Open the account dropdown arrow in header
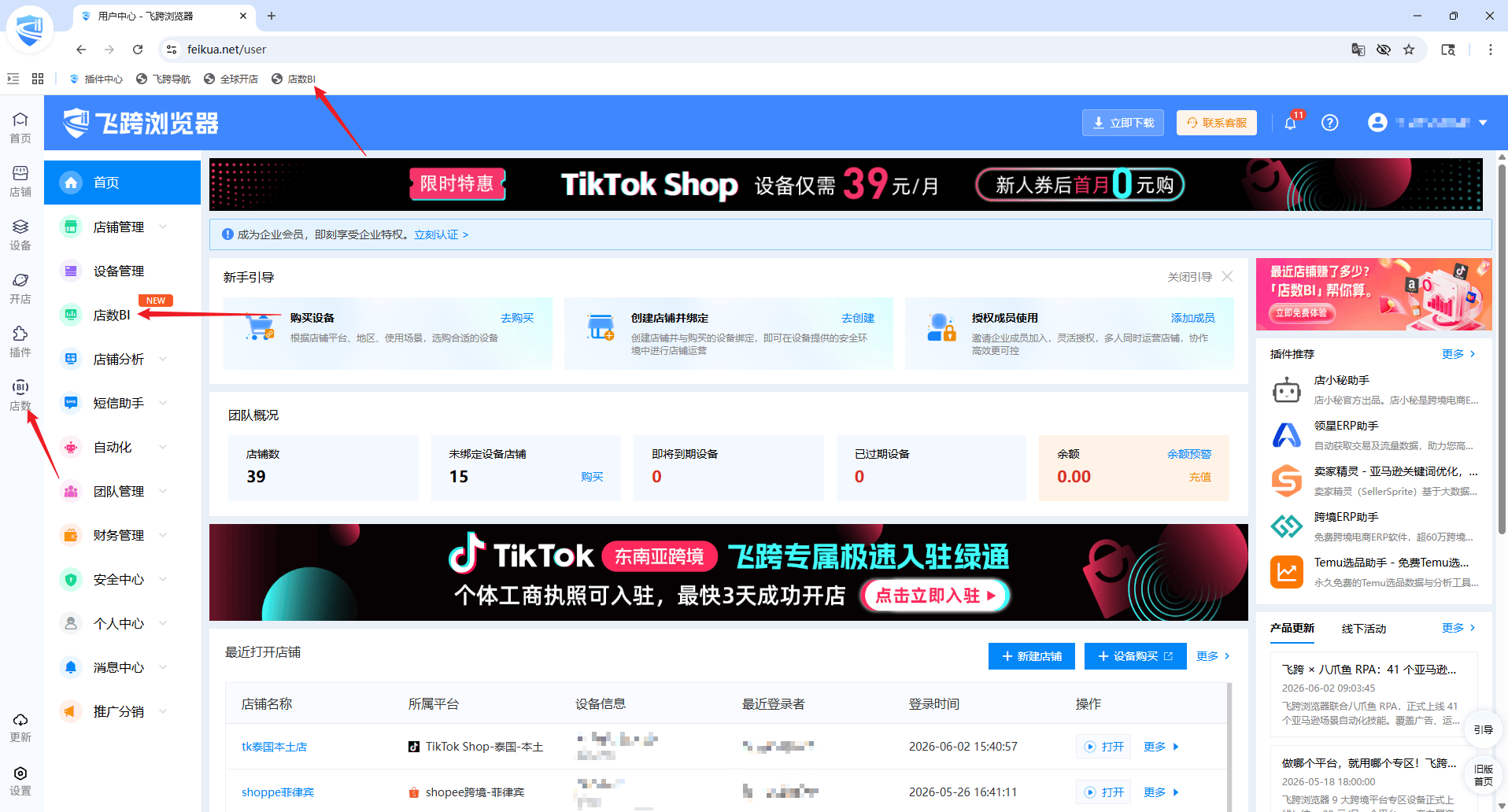 click(x=1483, y=123)
